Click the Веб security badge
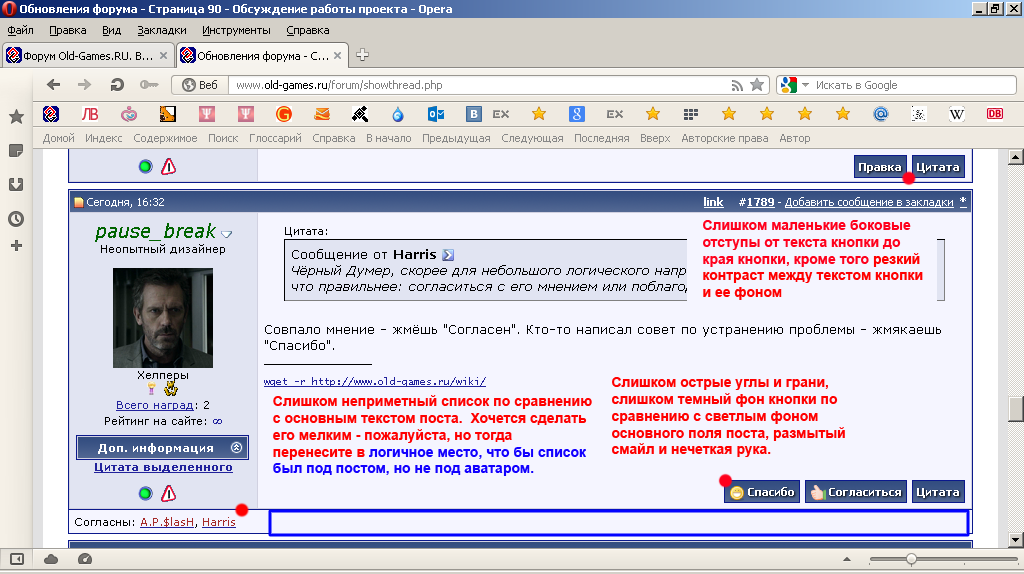The height and width of the screenshot is (574, 1024). [200, 85]
